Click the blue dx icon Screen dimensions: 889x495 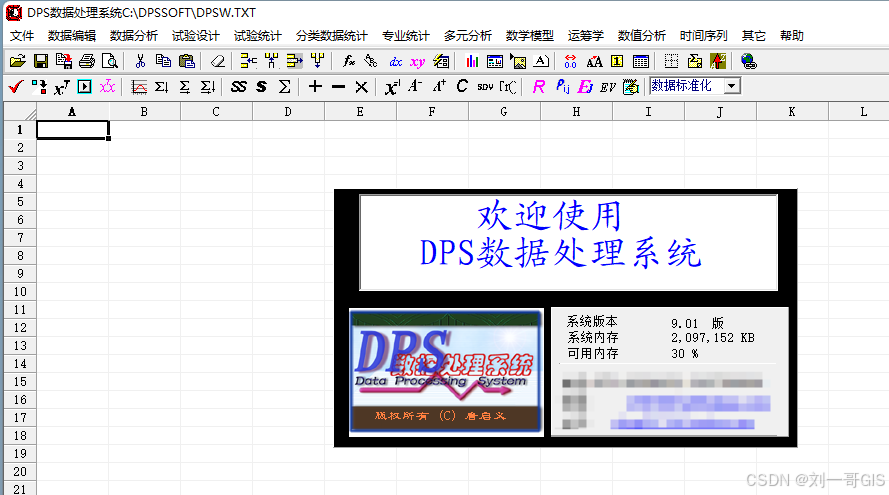click(395, 61)
